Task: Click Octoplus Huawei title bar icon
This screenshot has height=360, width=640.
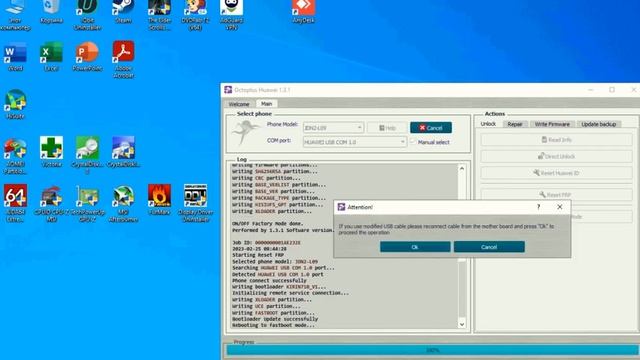Action: [228, 90]
